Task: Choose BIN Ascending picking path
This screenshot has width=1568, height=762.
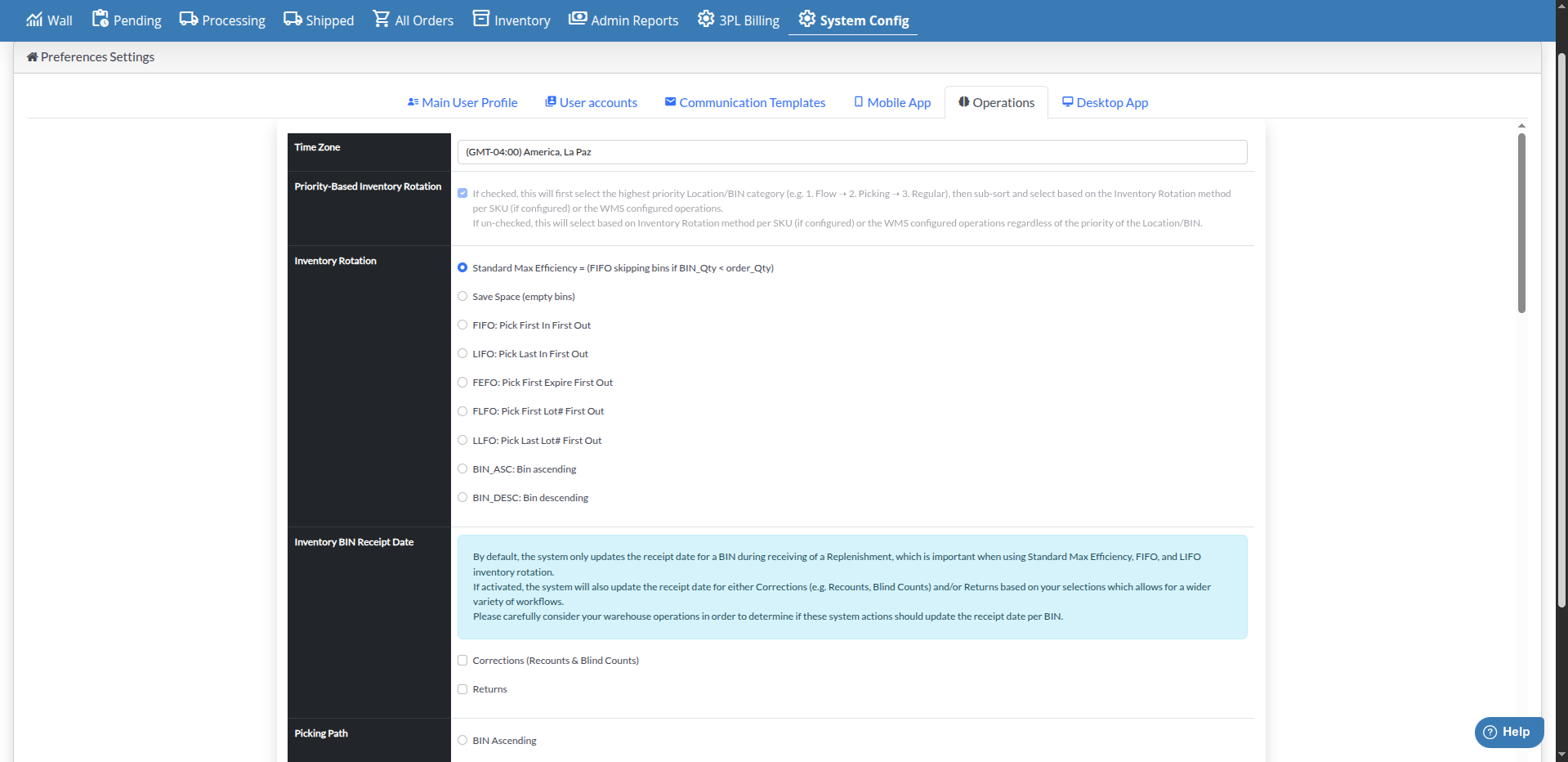Action: click(x=462, y=741)
